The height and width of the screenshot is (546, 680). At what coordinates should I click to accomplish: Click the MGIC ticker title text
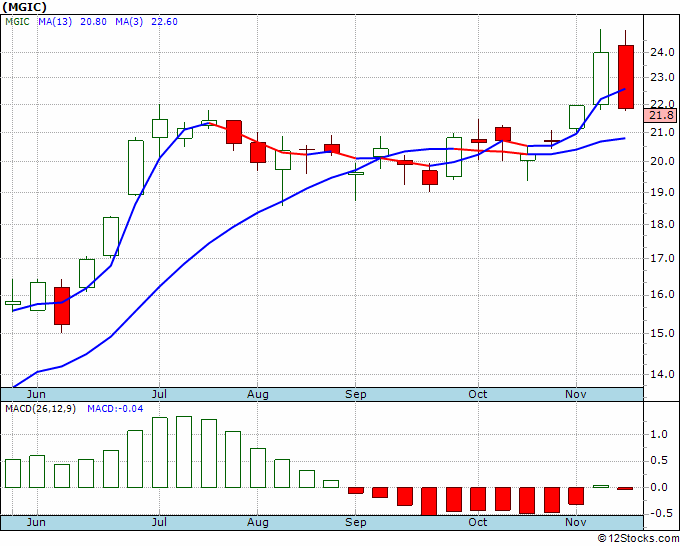(x=24, y=7)
